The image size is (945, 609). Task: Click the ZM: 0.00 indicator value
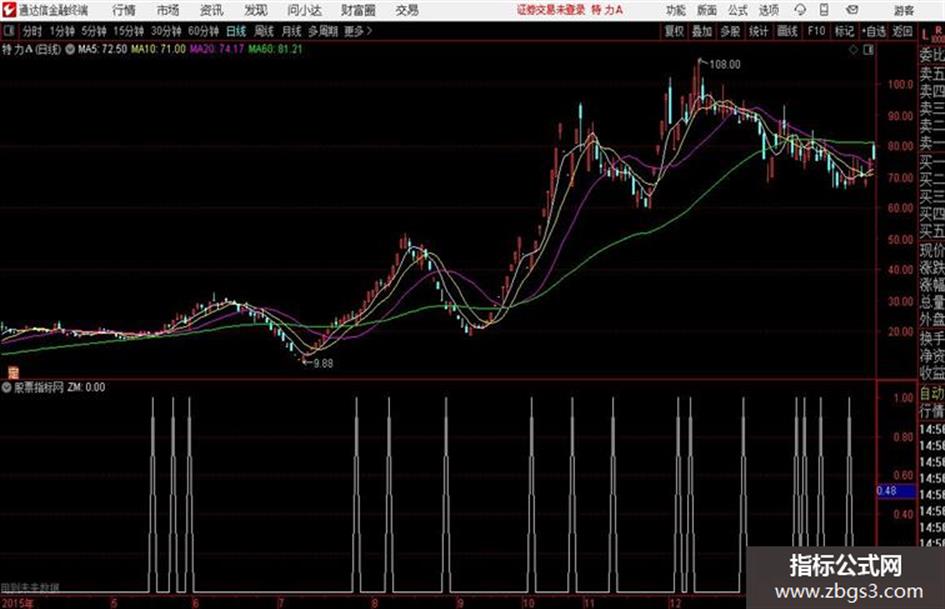coord(86,387)
